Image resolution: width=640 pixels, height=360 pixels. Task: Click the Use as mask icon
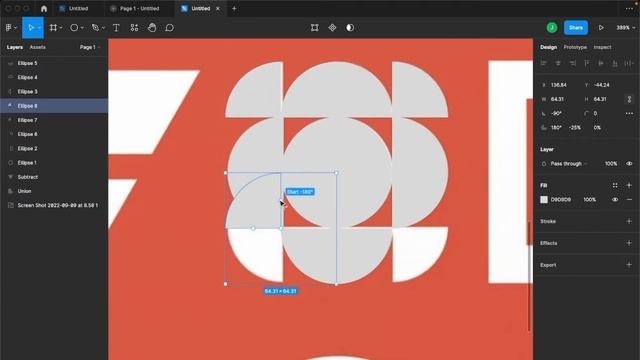[x=350, y=28]
